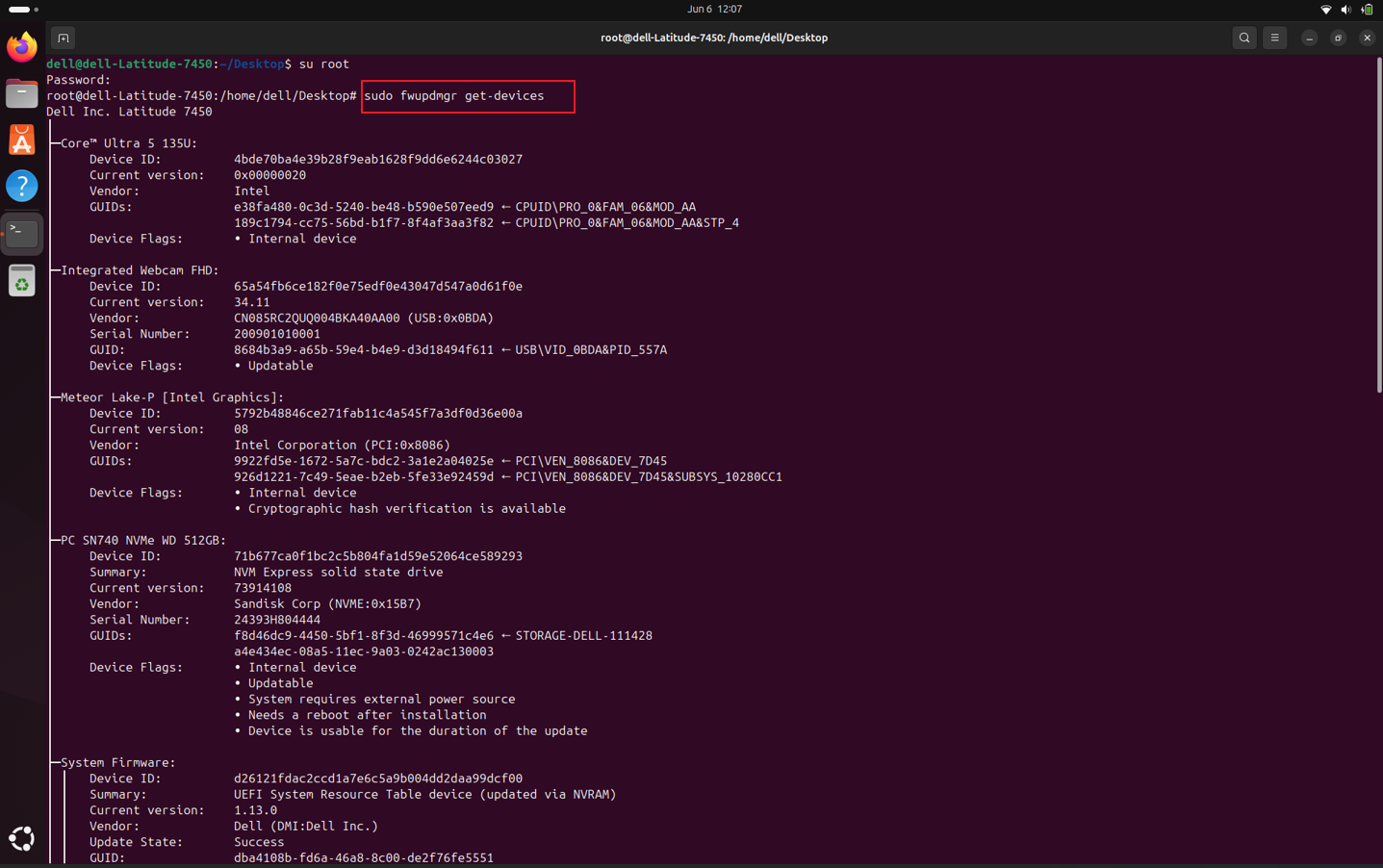Click 'USB\VID_0BDA&PID_557A' identifier
The height and width of the screenshot is (868, 1383).
pos(591,349)
